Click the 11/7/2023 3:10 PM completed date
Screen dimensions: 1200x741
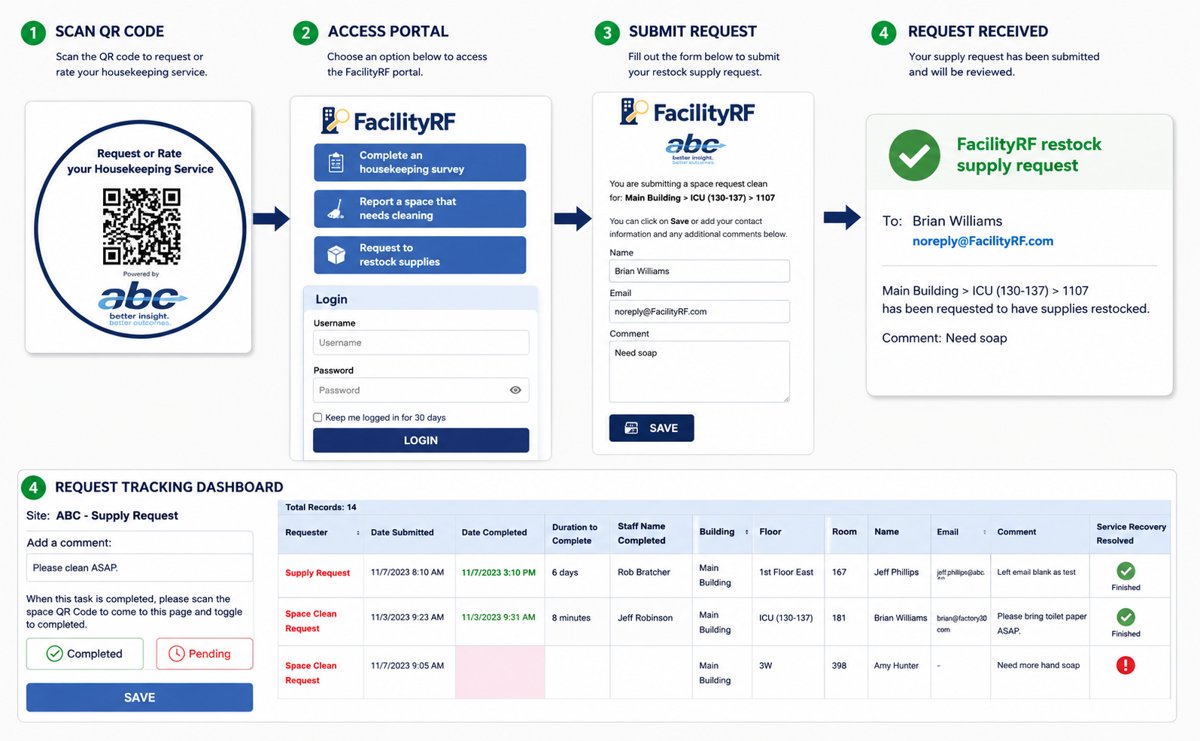[x=499, y=573]
